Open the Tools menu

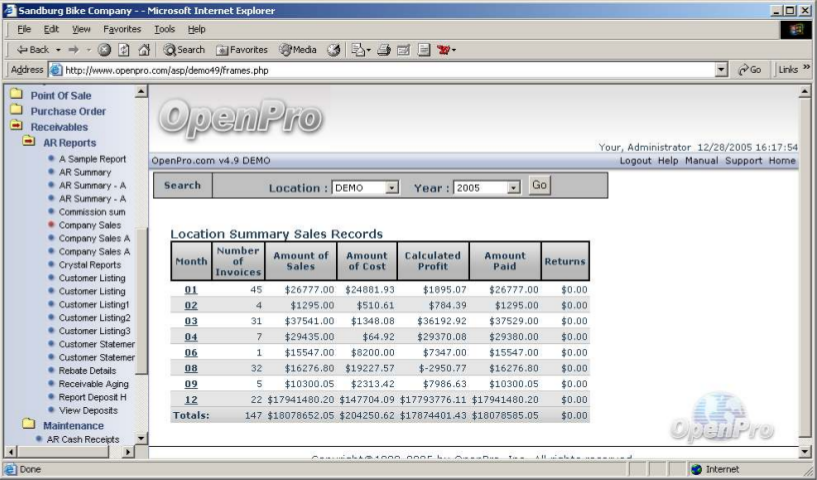pos(164,29)
